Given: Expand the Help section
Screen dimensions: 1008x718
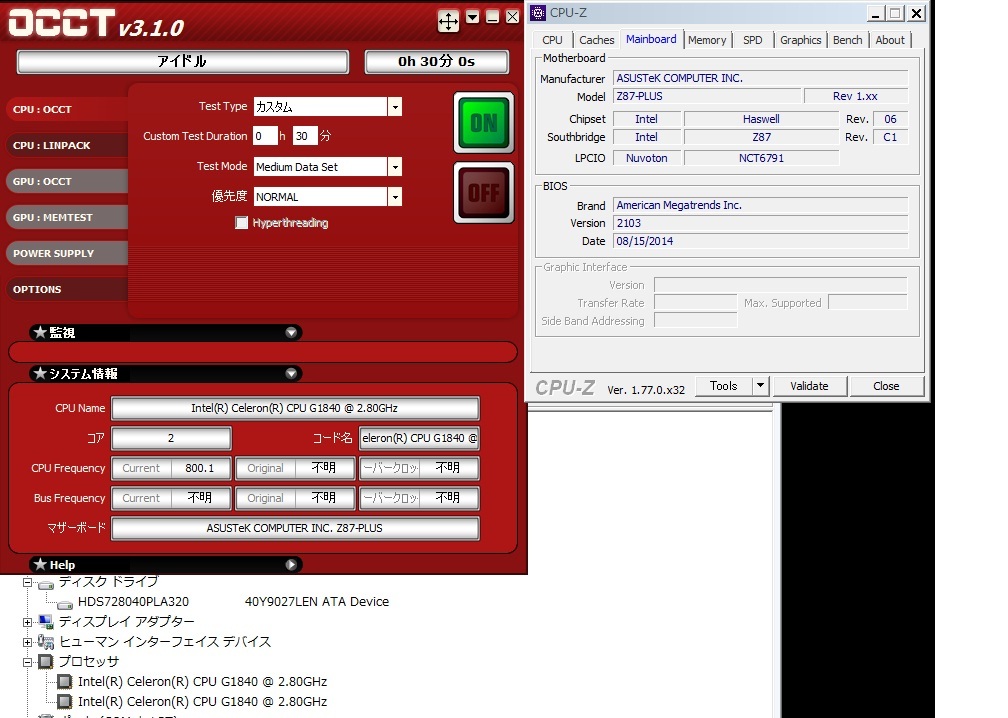Looking at the screenshot, I should [291, 564].
